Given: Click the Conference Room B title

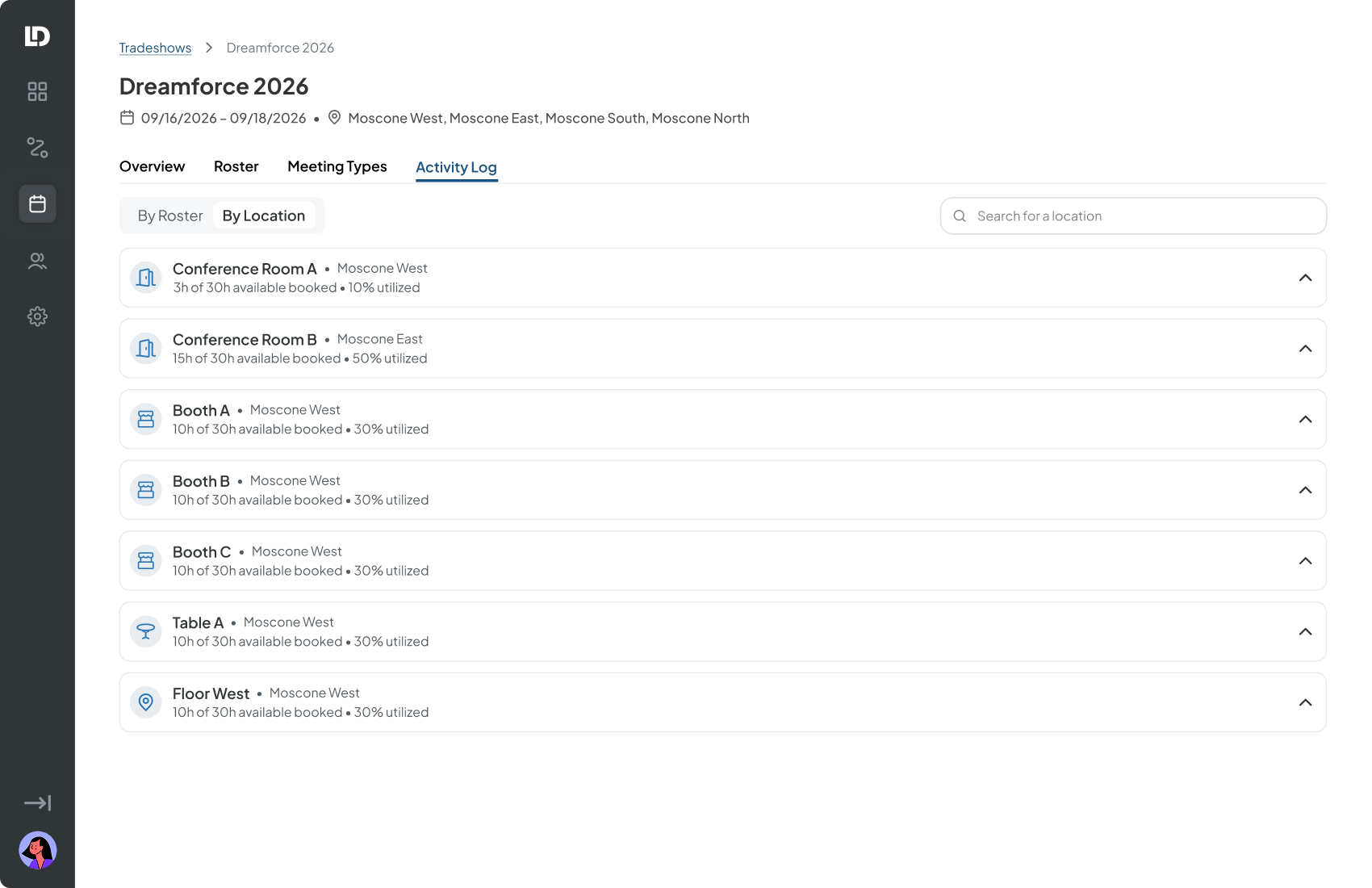Looking at the screenshot, I should click(245, 340).
